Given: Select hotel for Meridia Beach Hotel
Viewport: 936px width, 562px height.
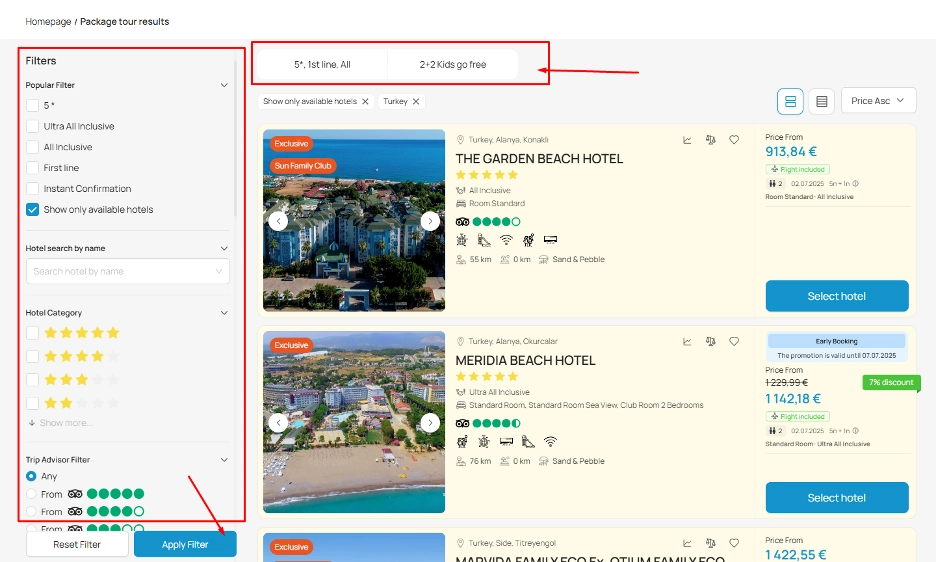Looking at the screenshot, I should [837, 498].
